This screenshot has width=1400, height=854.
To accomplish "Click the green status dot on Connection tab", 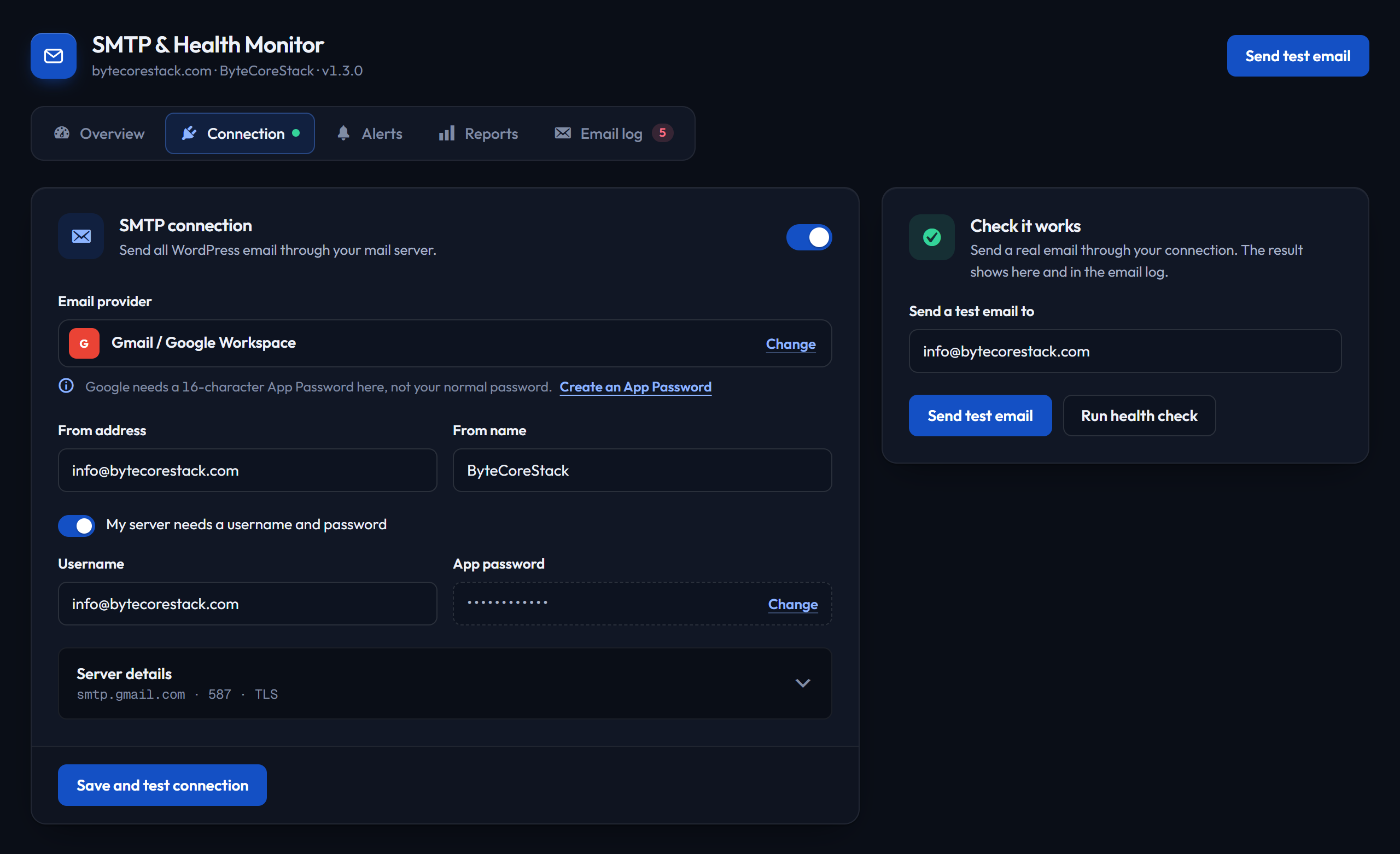I will point(296,133).
